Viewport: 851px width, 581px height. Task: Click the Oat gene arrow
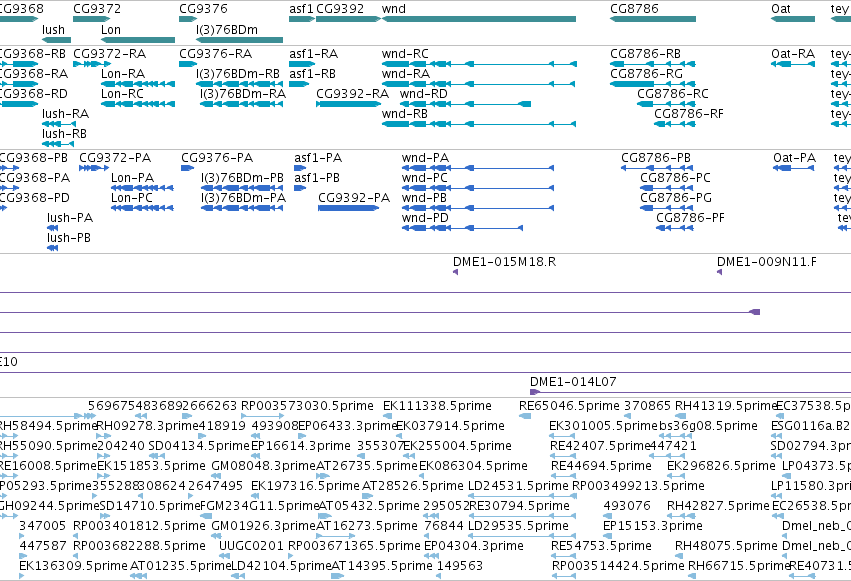pyautogui.click(x=793, y=19)
